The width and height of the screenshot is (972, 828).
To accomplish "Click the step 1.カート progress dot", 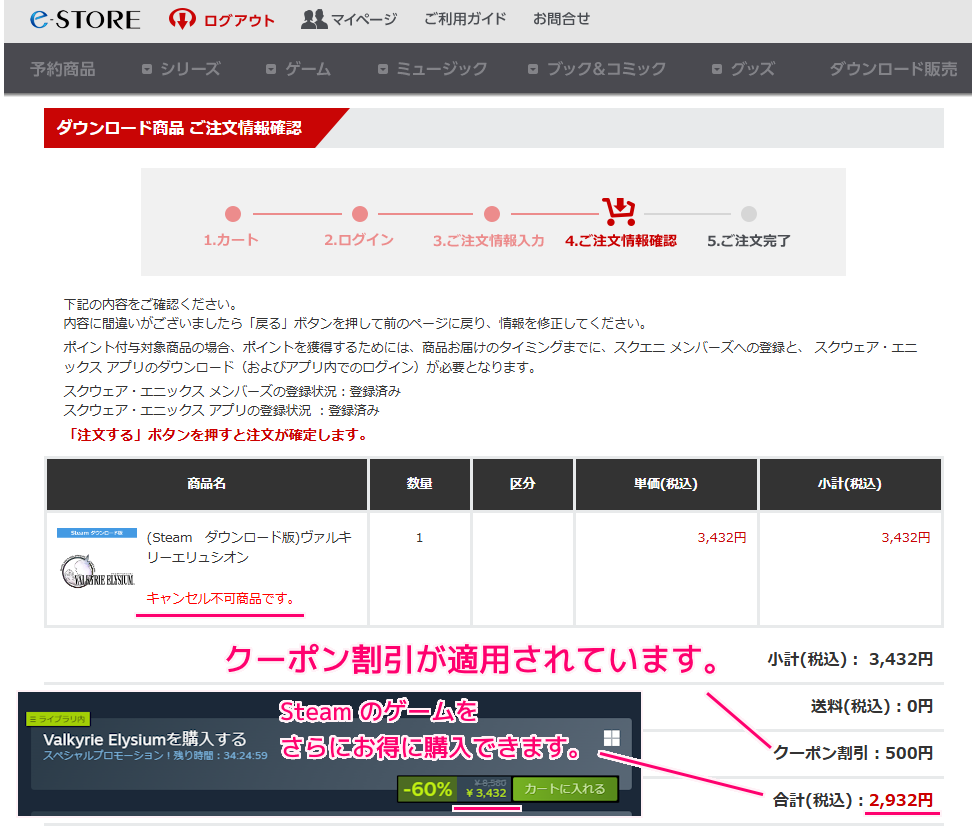I will tap(233, 213).
